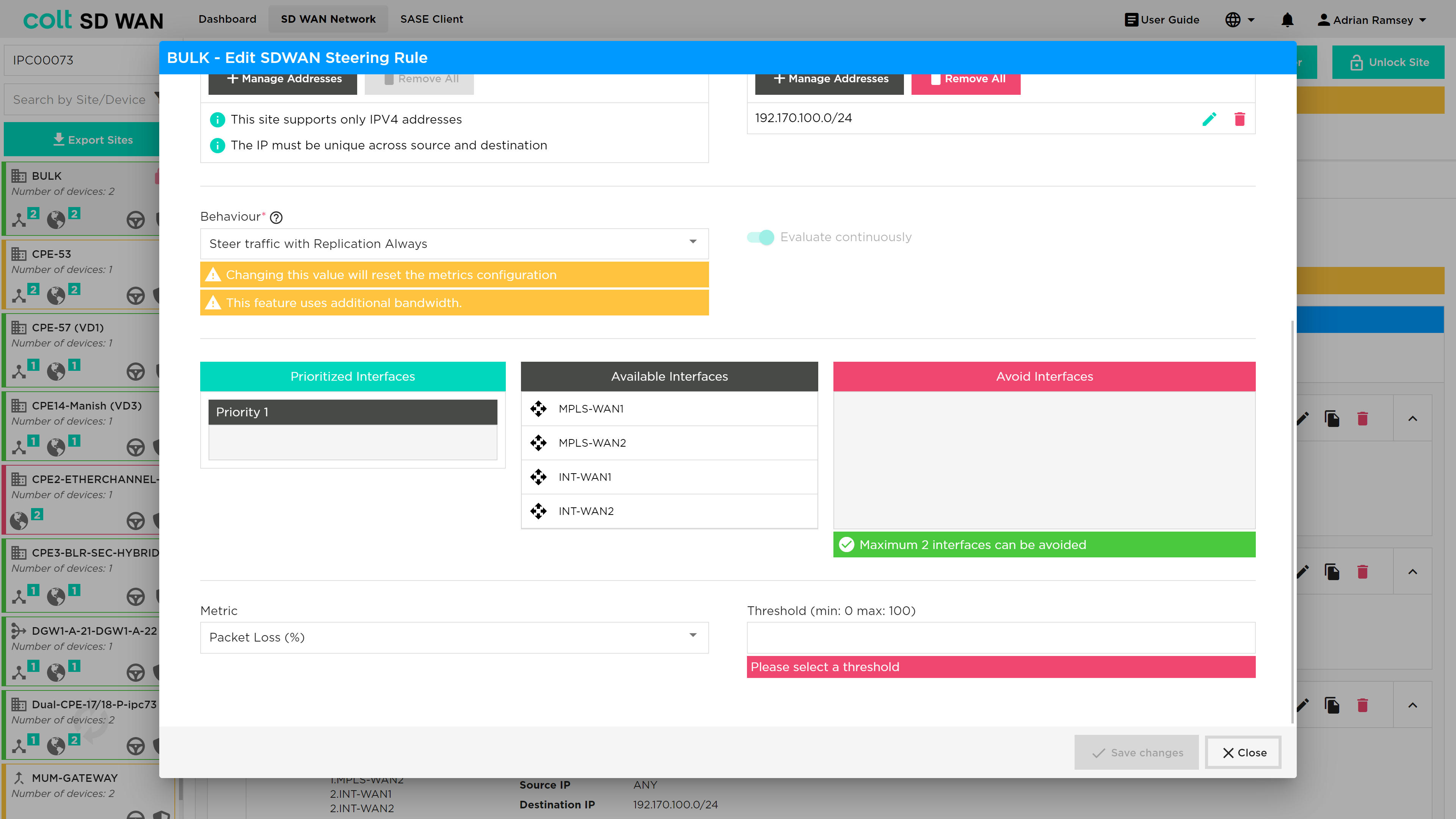Click the CPE-57 (VD1) steering wheel icon
Image resolution: width=1456 pixels, height=819 pixels.
coord(136,371)
